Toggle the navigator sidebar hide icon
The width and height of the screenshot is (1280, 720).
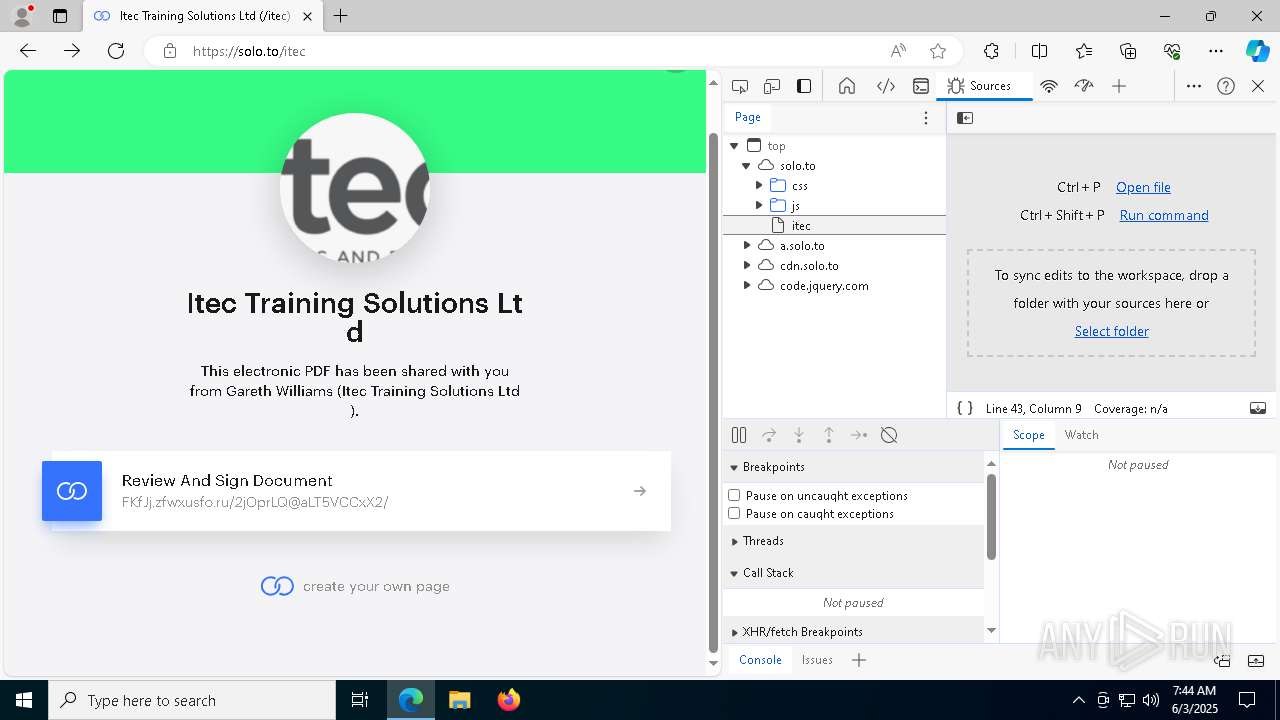tap(965, 118)
